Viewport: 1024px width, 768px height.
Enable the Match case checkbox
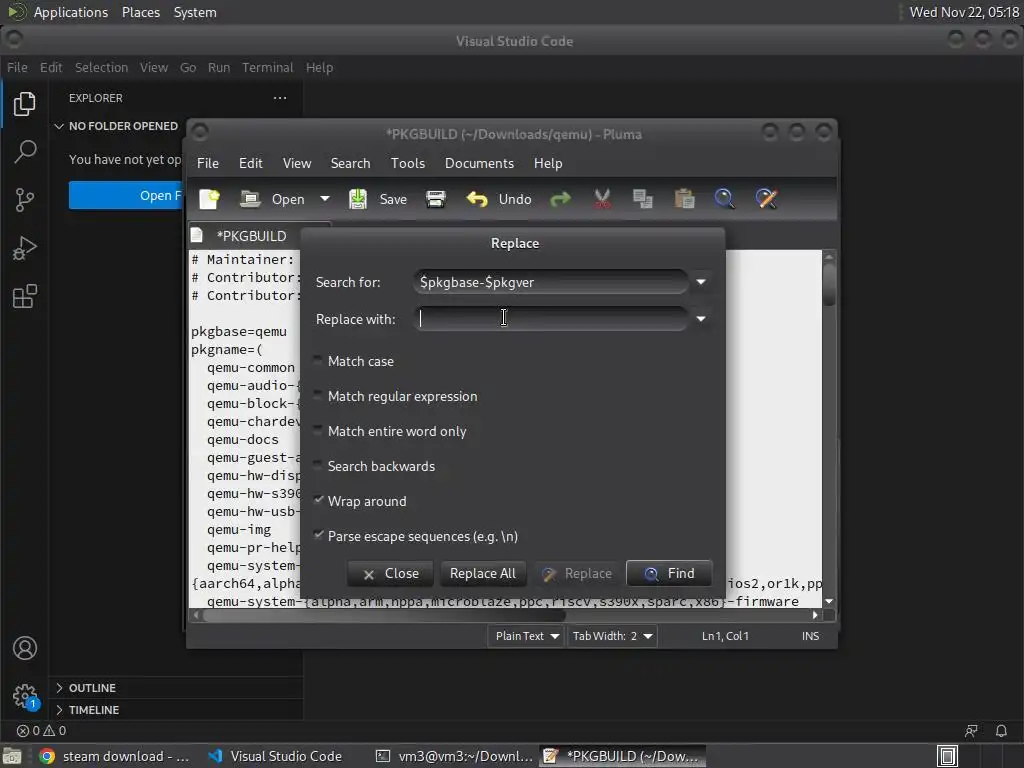(318, 360)
